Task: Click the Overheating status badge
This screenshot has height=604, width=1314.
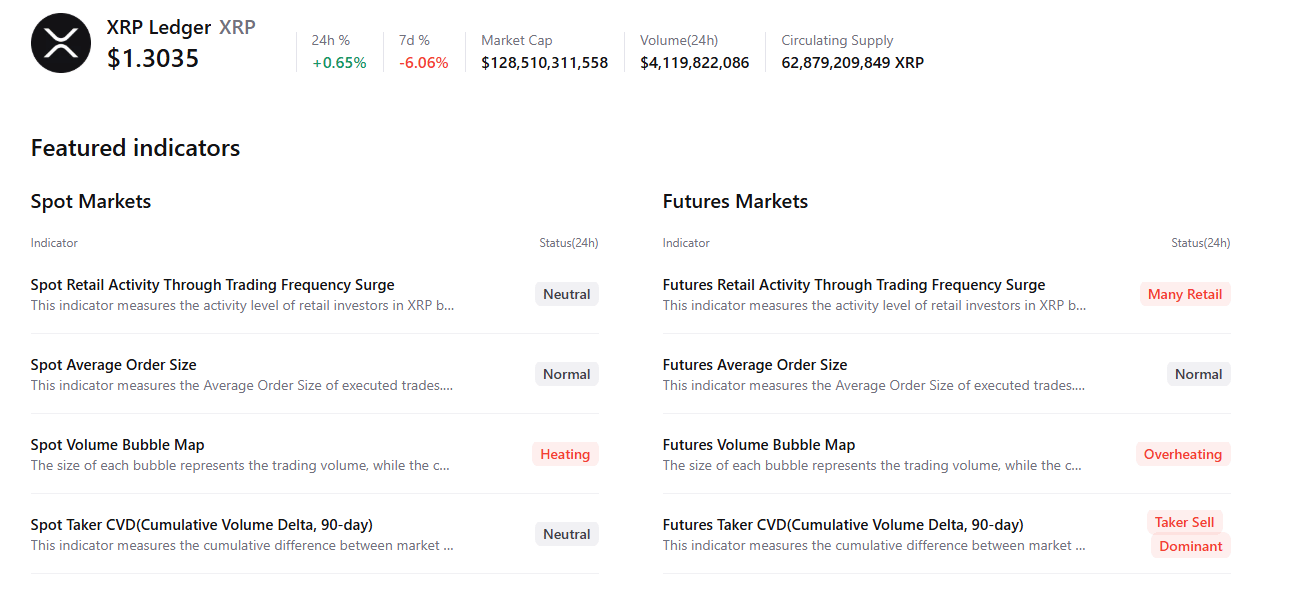Action: 1183,454
